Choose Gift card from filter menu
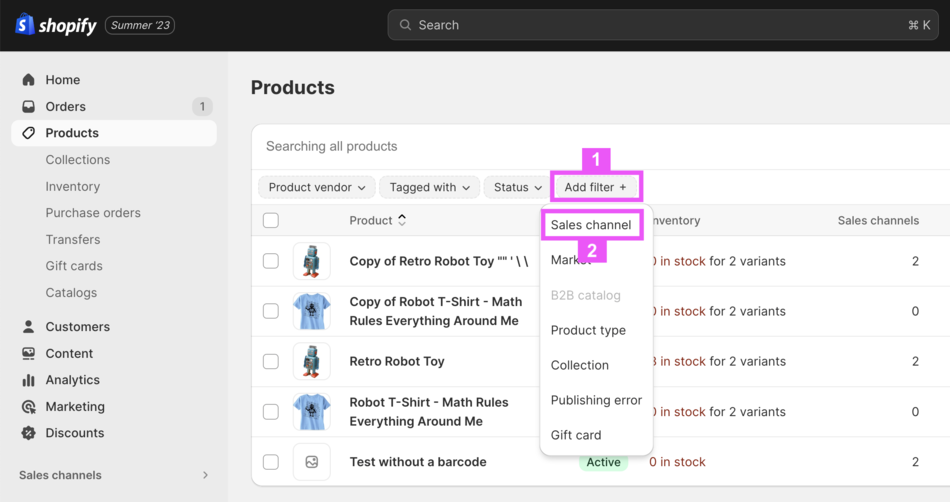The height and width of the screenshot is (502, 950). [576, 435]
